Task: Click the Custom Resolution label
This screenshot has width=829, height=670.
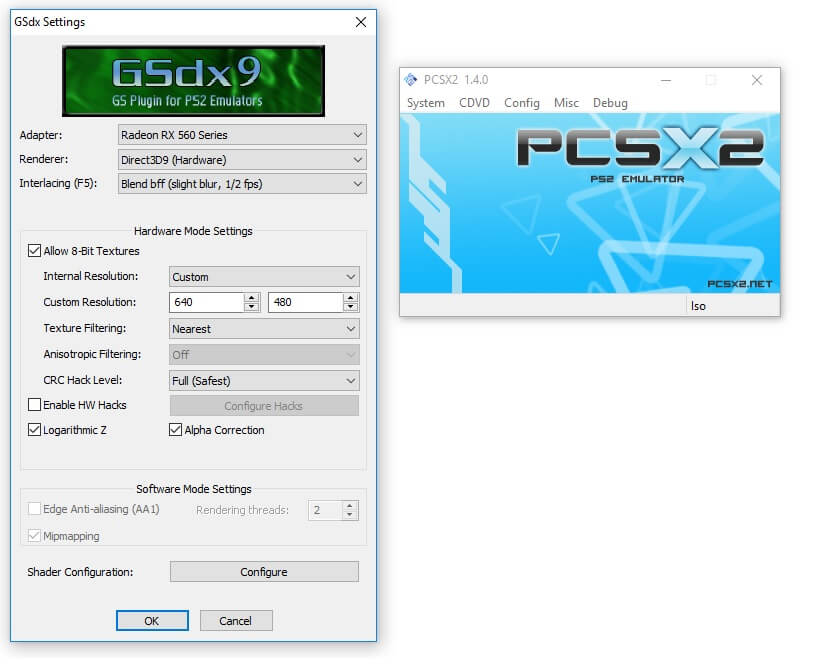Action: tap(89, 302)
